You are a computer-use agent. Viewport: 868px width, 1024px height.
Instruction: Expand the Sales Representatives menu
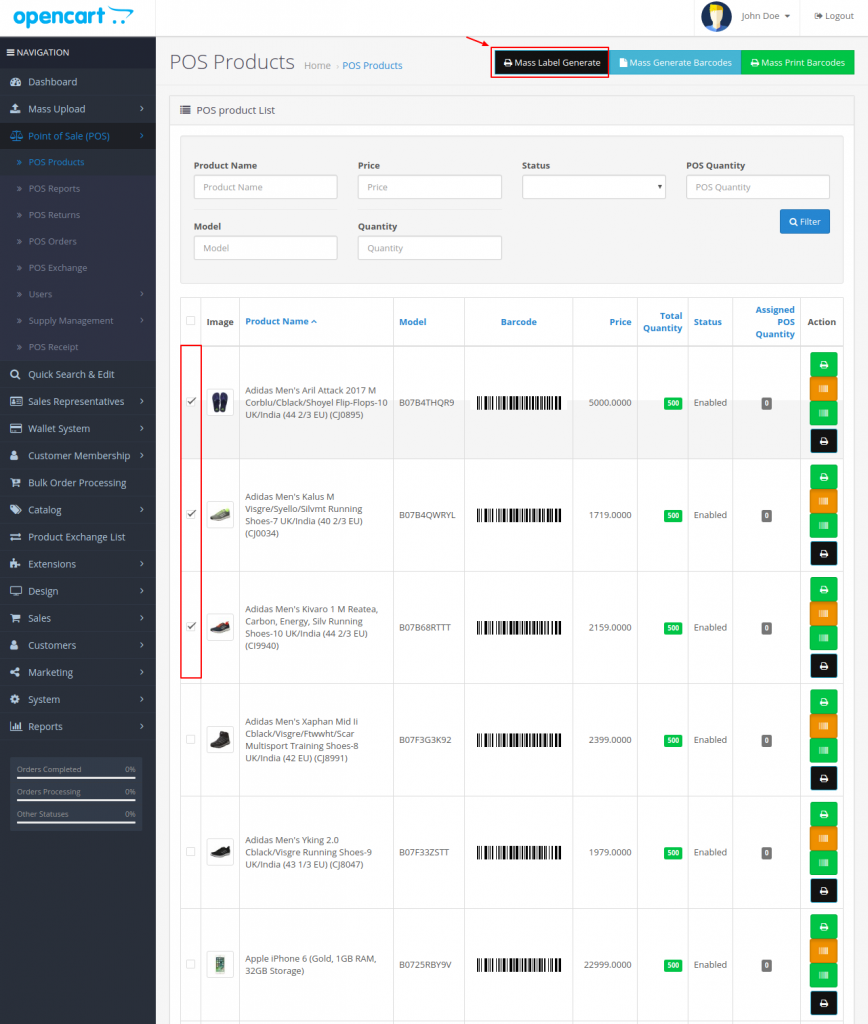pyautogui.click(x=78, y=401)
